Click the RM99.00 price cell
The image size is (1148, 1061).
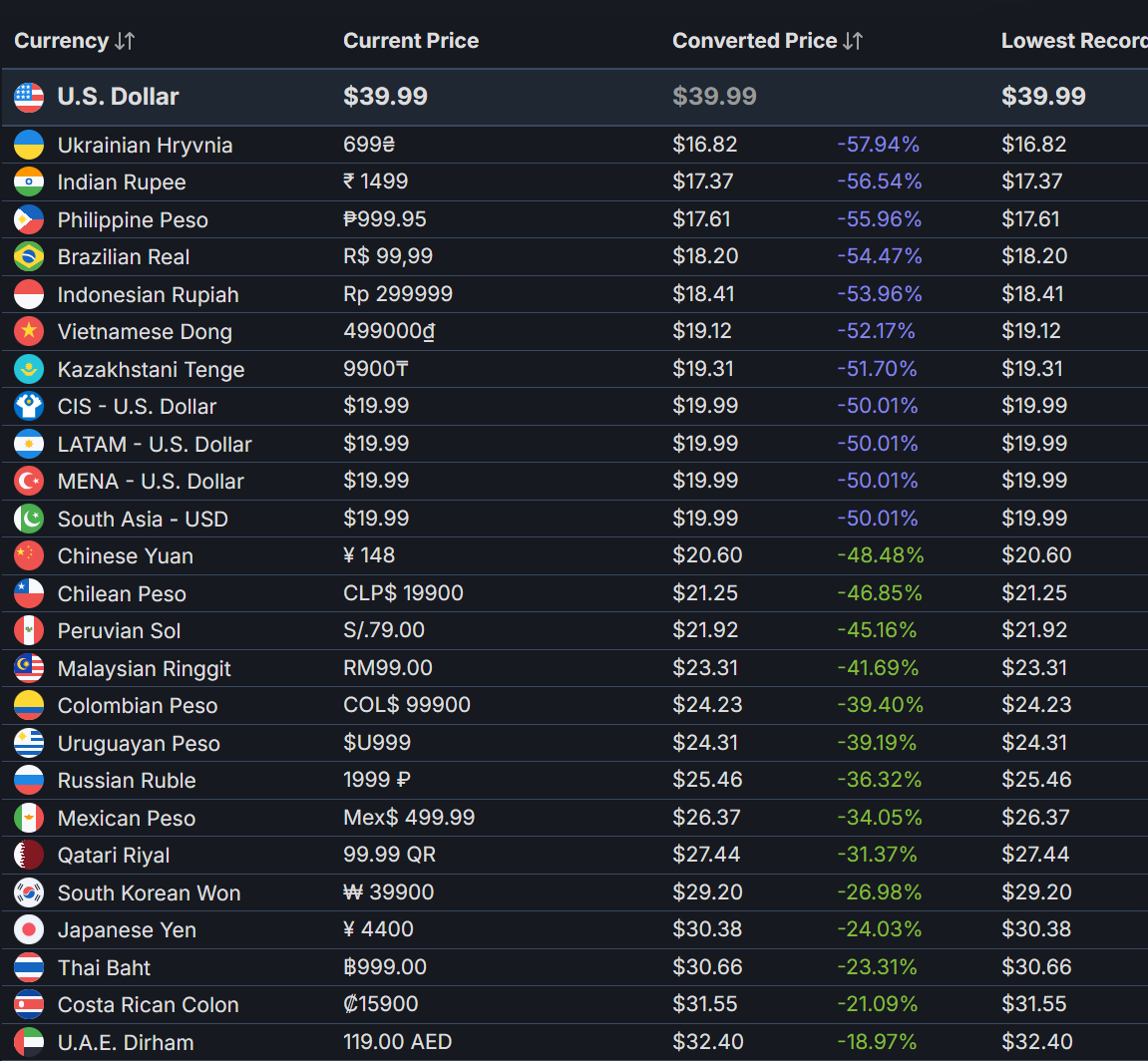(387, 667)
